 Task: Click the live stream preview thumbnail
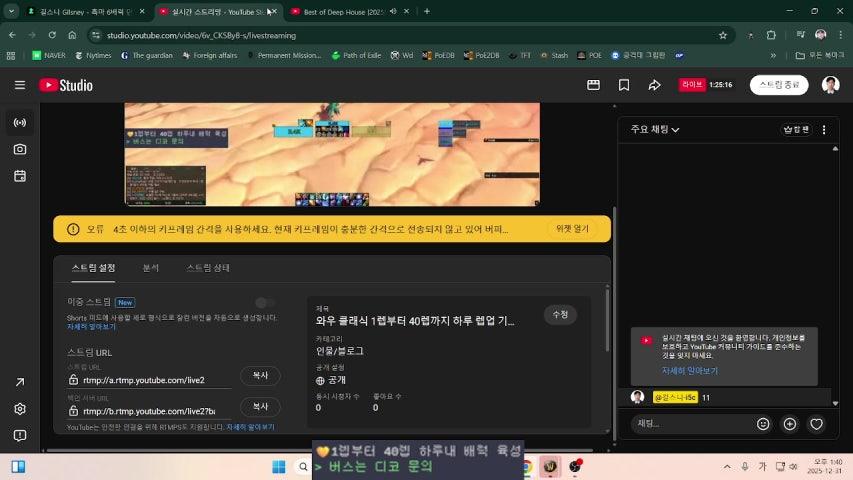[x=332, y=155]
